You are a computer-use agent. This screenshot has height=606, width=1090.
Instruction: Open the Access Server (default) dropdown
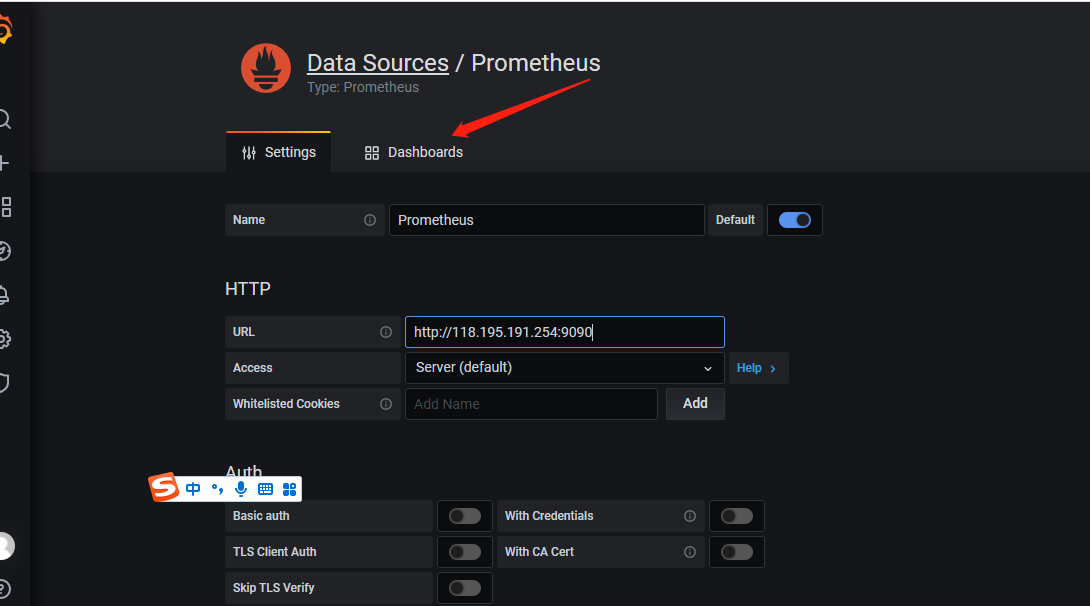coord(564,368)
